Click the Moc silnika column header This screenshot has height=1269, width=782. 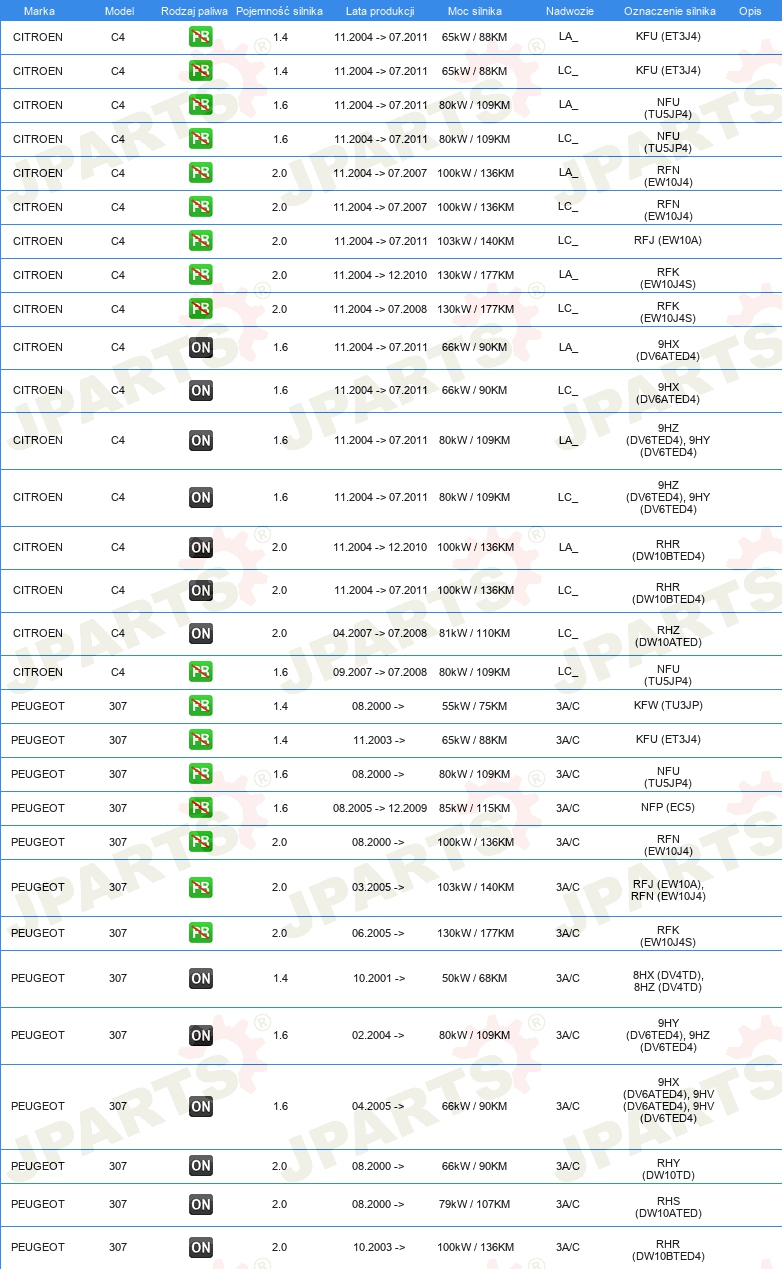475,11
